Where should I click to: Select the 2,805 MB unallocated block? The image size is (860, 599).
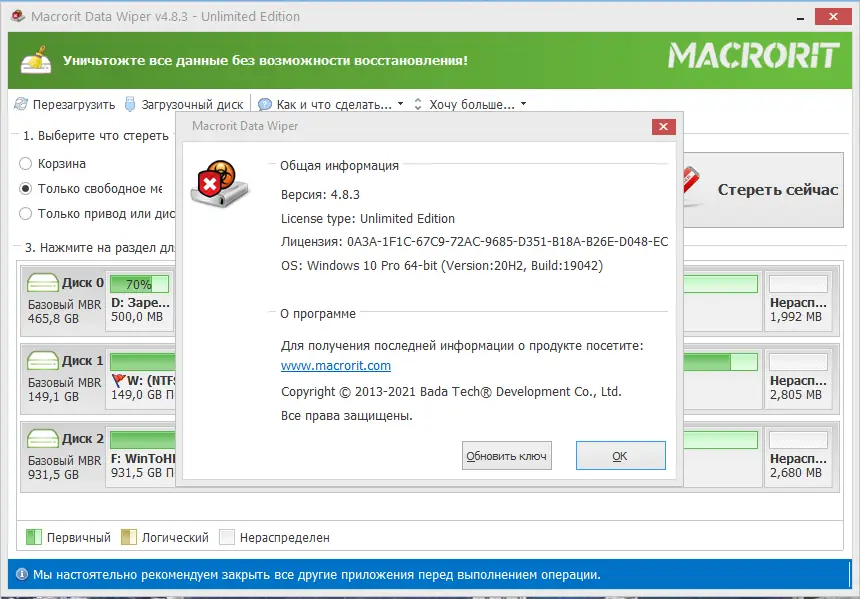798,377
